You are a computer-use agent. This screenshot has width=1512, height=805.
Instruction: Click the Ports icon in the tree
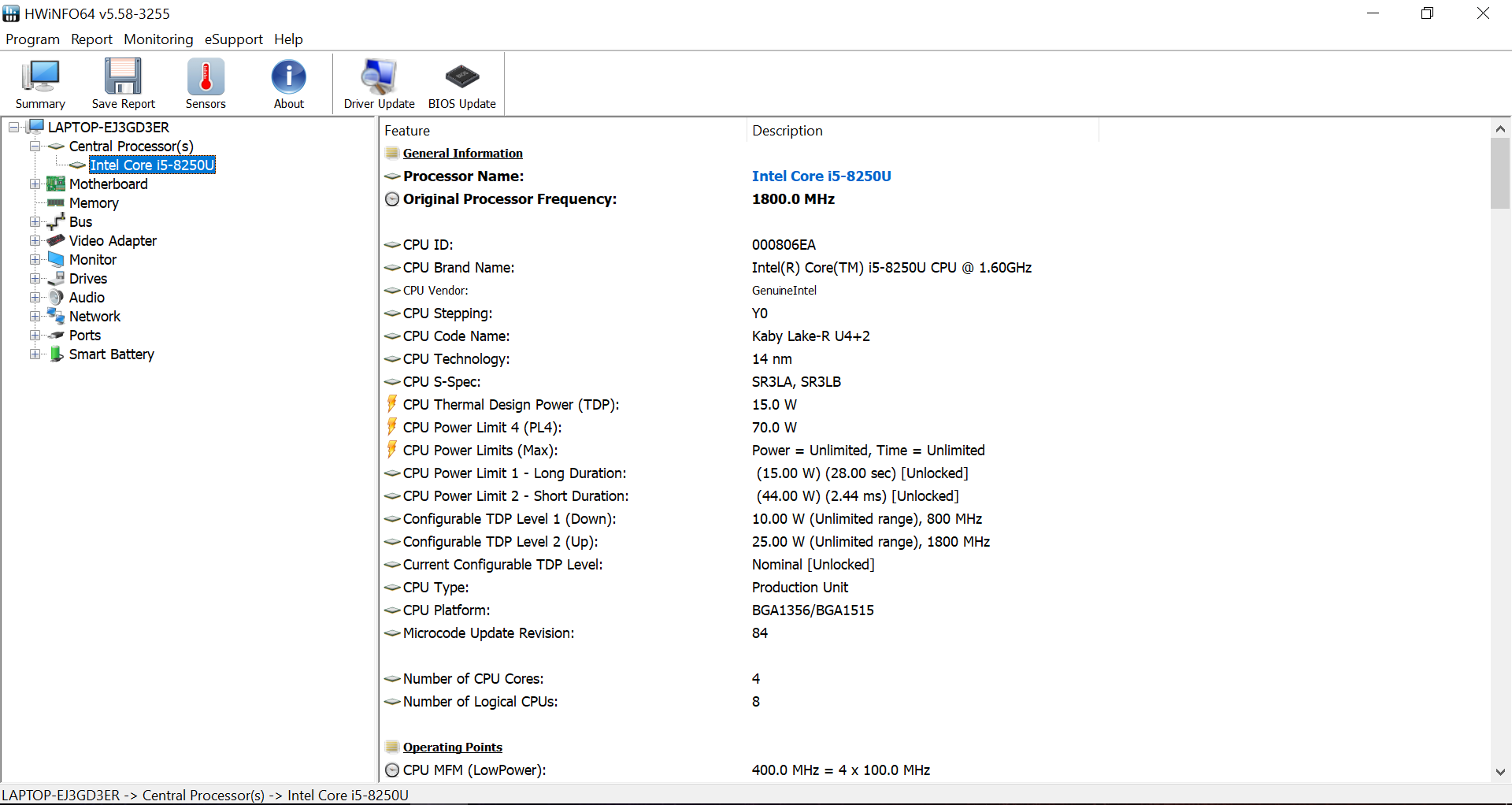coord(56,335)
